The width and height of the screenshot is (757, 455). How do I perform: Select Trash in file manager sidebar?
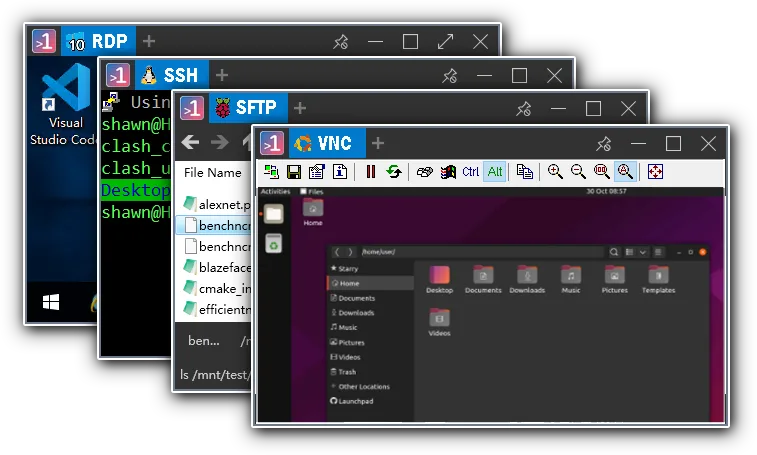[x=370, y=372]
